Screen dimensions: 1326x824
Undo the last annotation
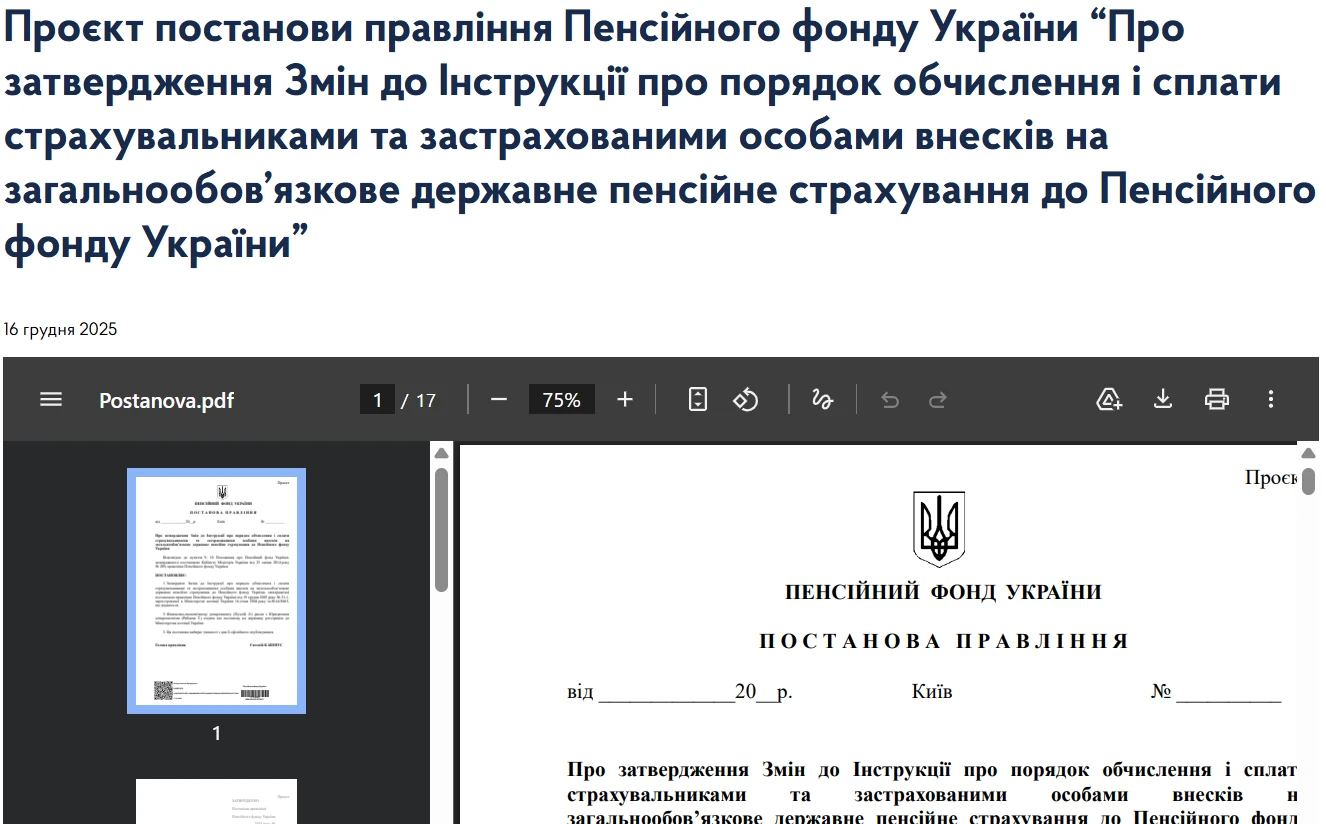pyautogui.click(x=889, y=398)
